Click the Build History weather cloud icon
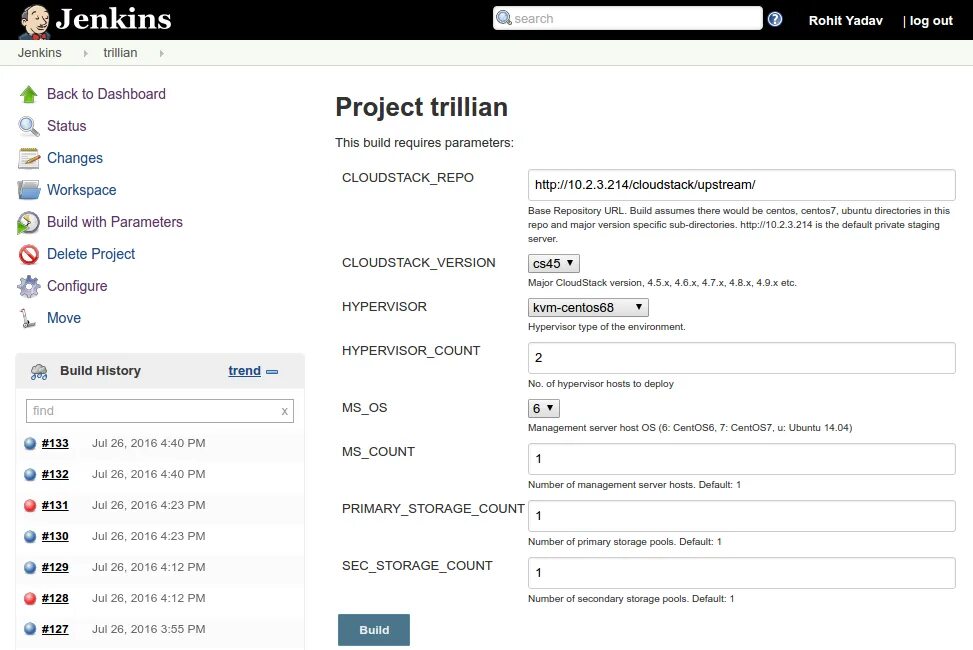 click(x=39, y=372)
